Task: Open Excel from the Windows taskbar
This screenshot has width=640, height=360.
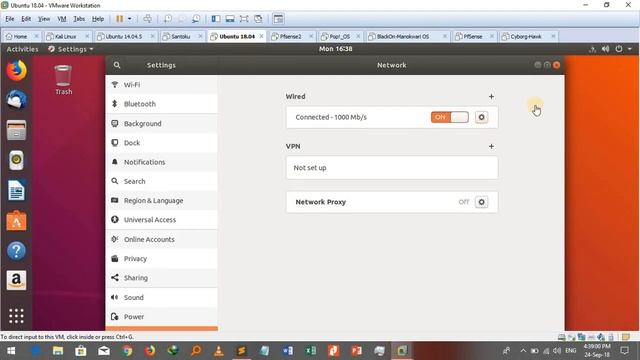Action: point(311,351)
